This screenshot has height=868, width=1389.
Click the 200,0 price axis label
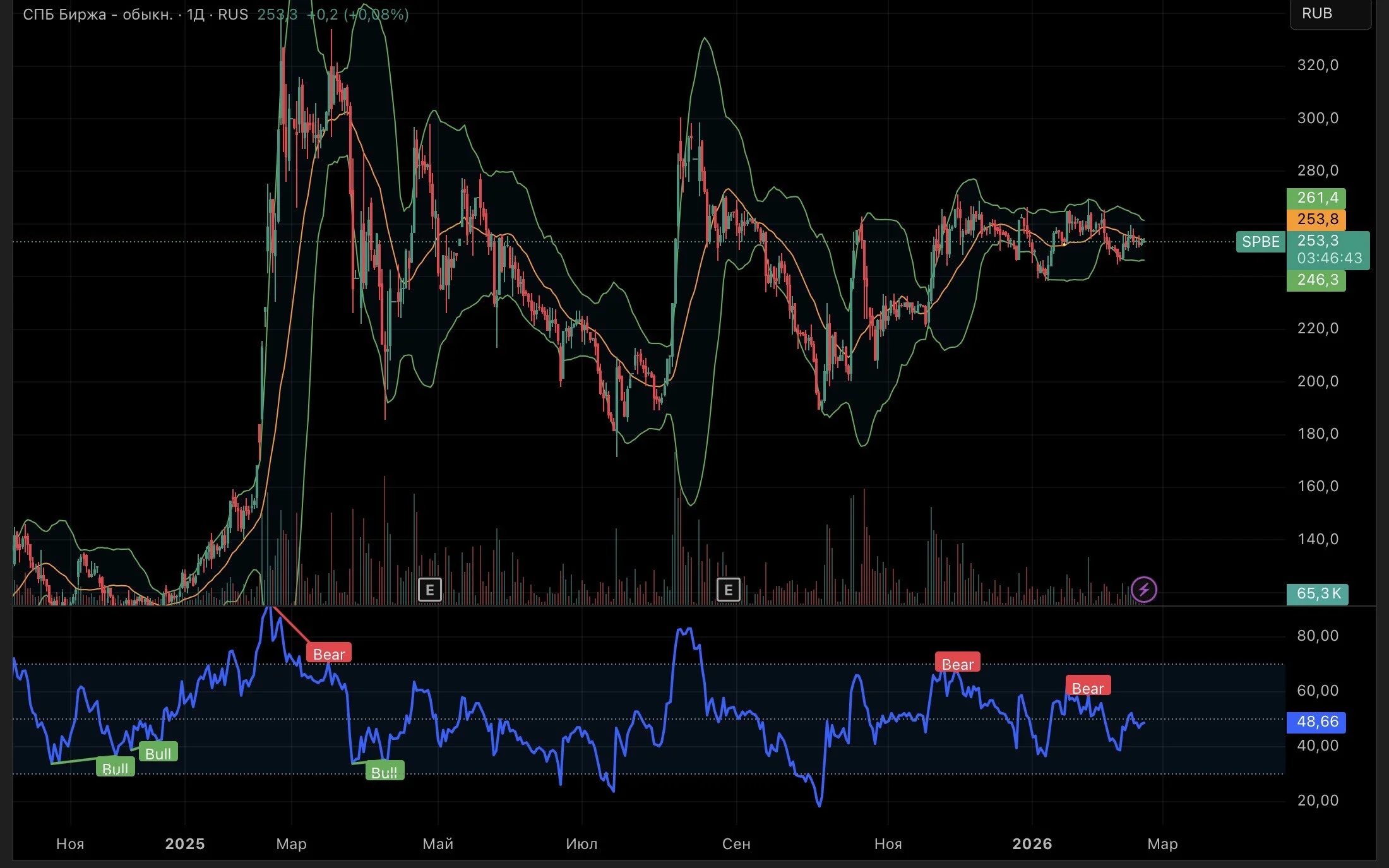coord(1318,381)
